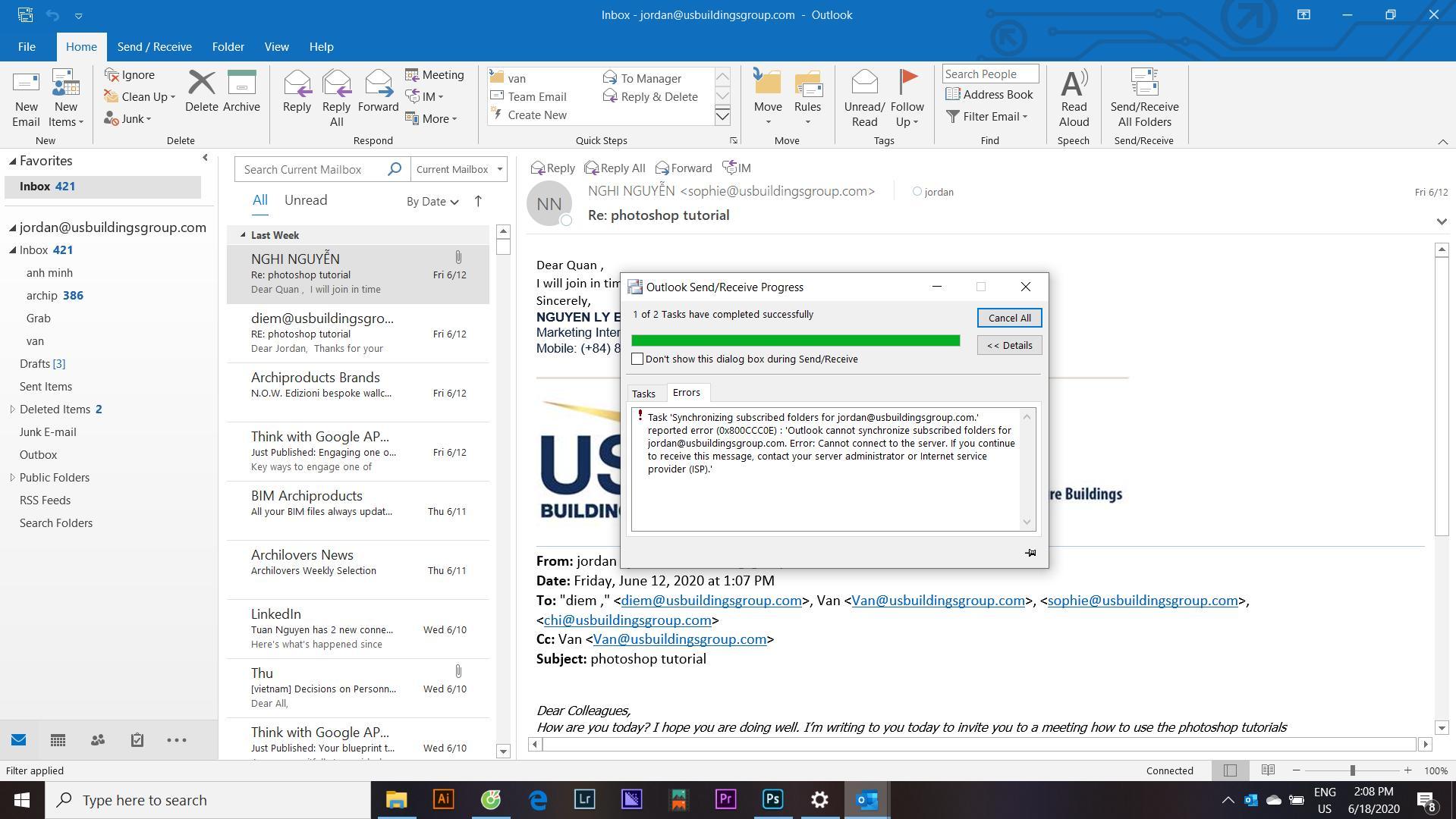Click IM icon in reading pane
1456x819 pixels.
737,168
